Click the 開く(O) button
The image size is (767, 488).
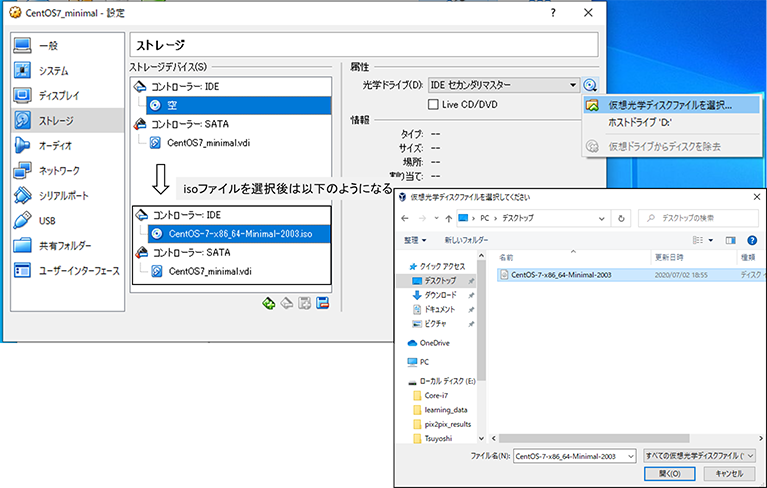click(669, 474)
